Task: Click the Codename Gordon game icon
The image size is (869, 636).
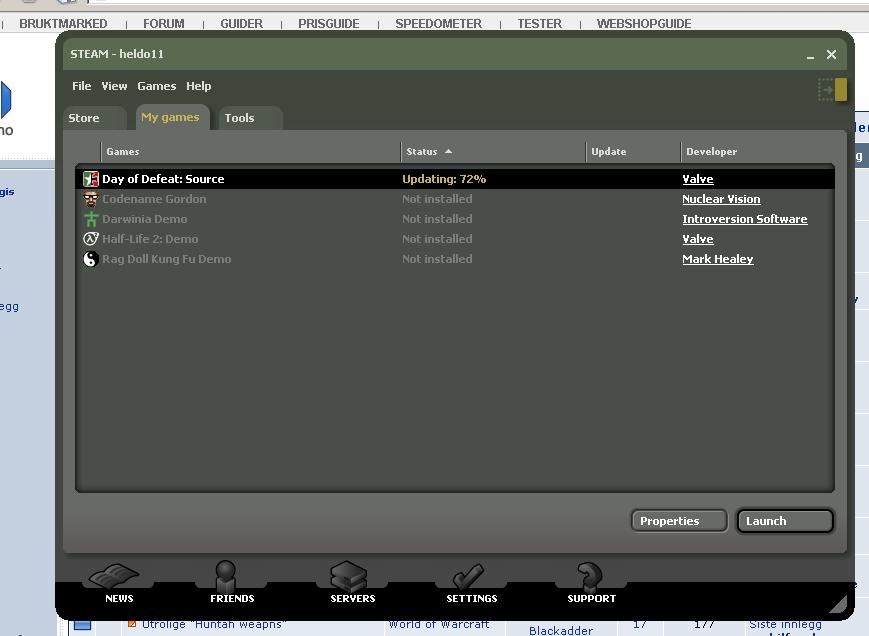Action: (x=91, y=199)
